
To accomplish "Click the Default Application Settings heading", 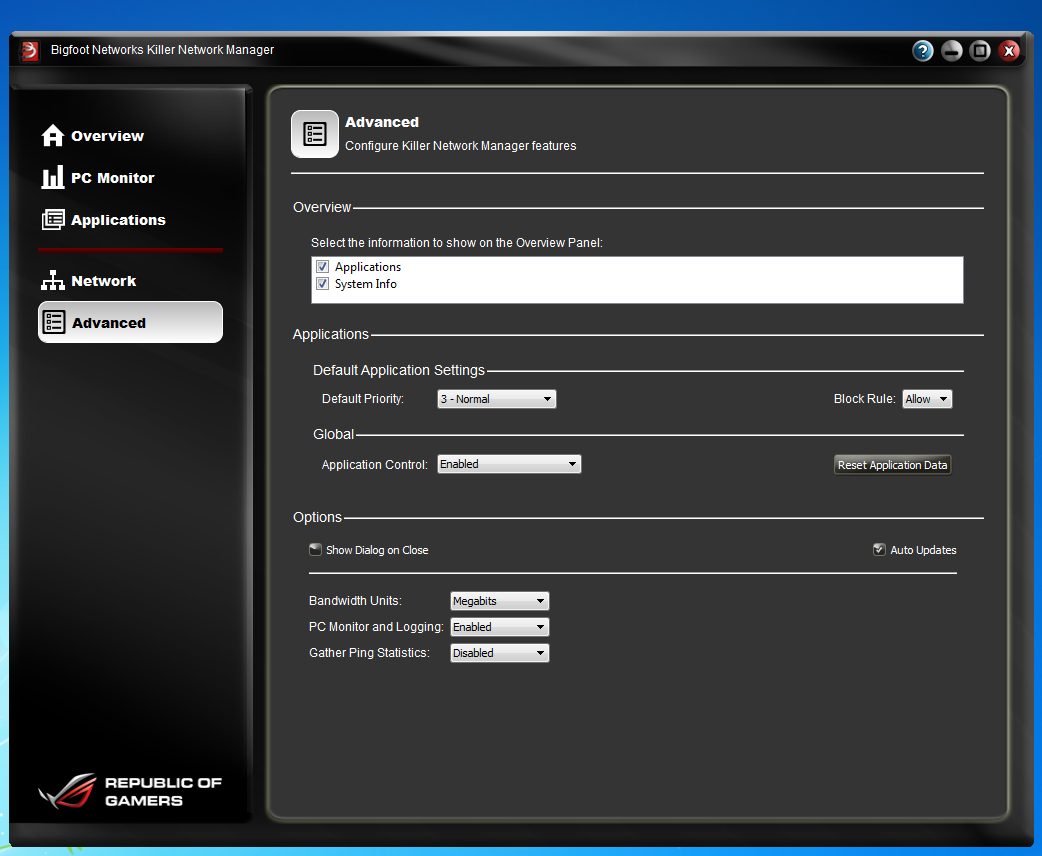I will tap(399, 370).
